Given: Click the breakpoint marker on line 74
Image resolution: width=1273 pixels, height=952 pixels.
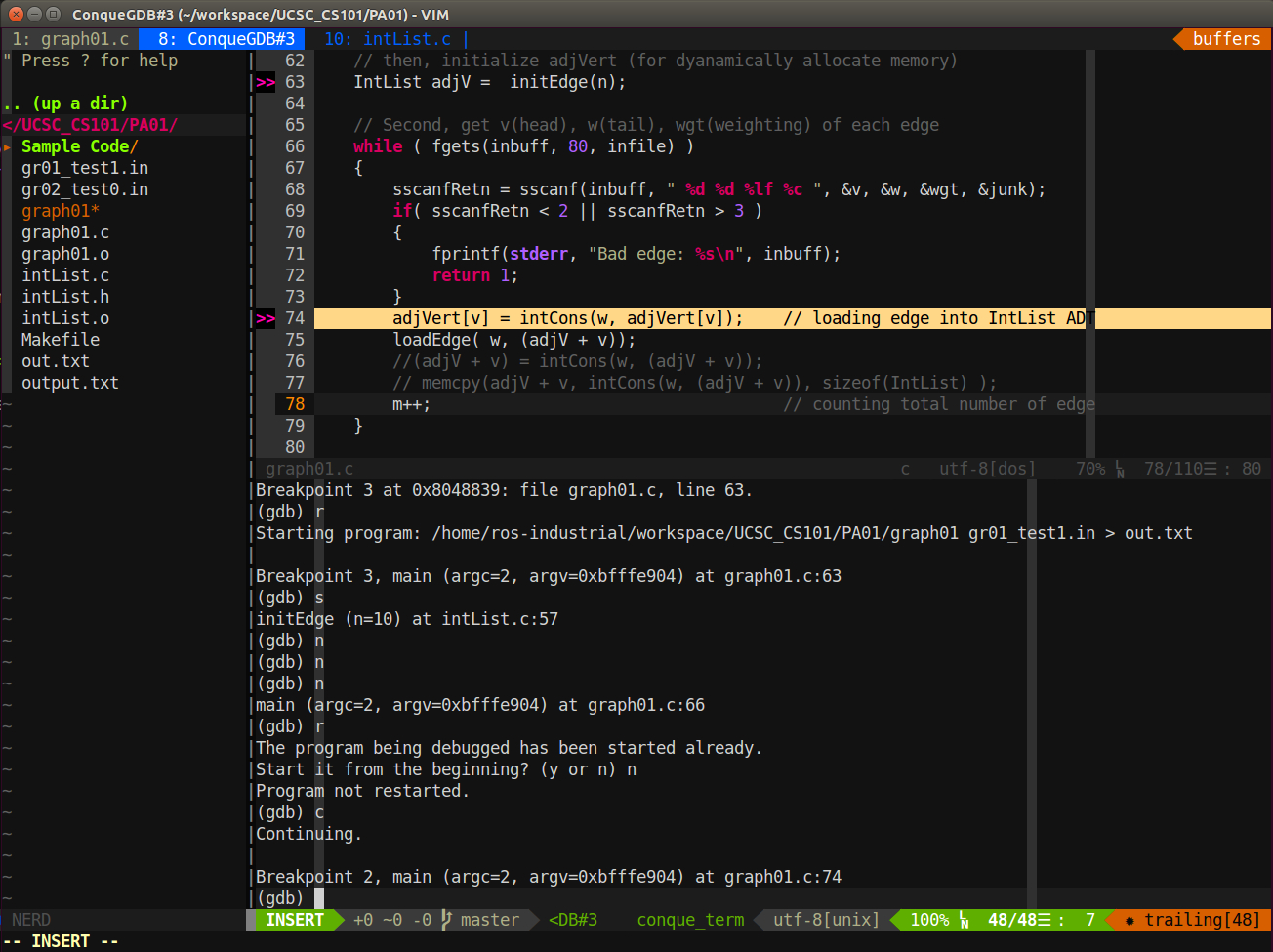Looking at the screenshot, I should (266, 318).
